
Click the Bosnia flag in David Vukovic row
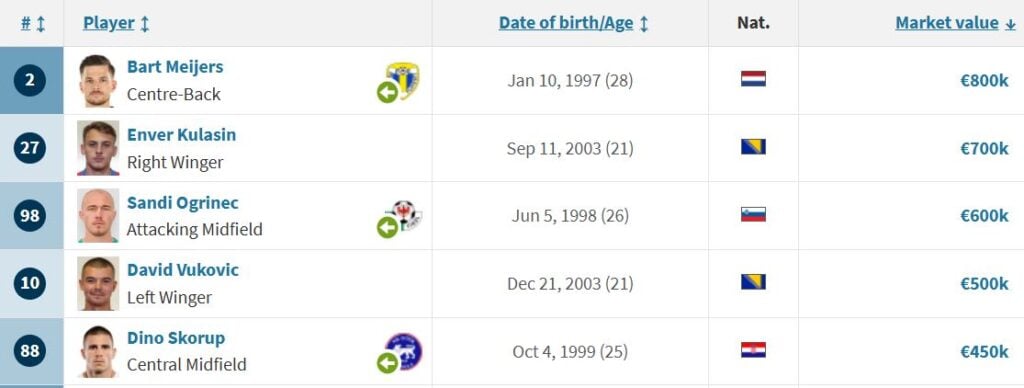pos(753,282)
